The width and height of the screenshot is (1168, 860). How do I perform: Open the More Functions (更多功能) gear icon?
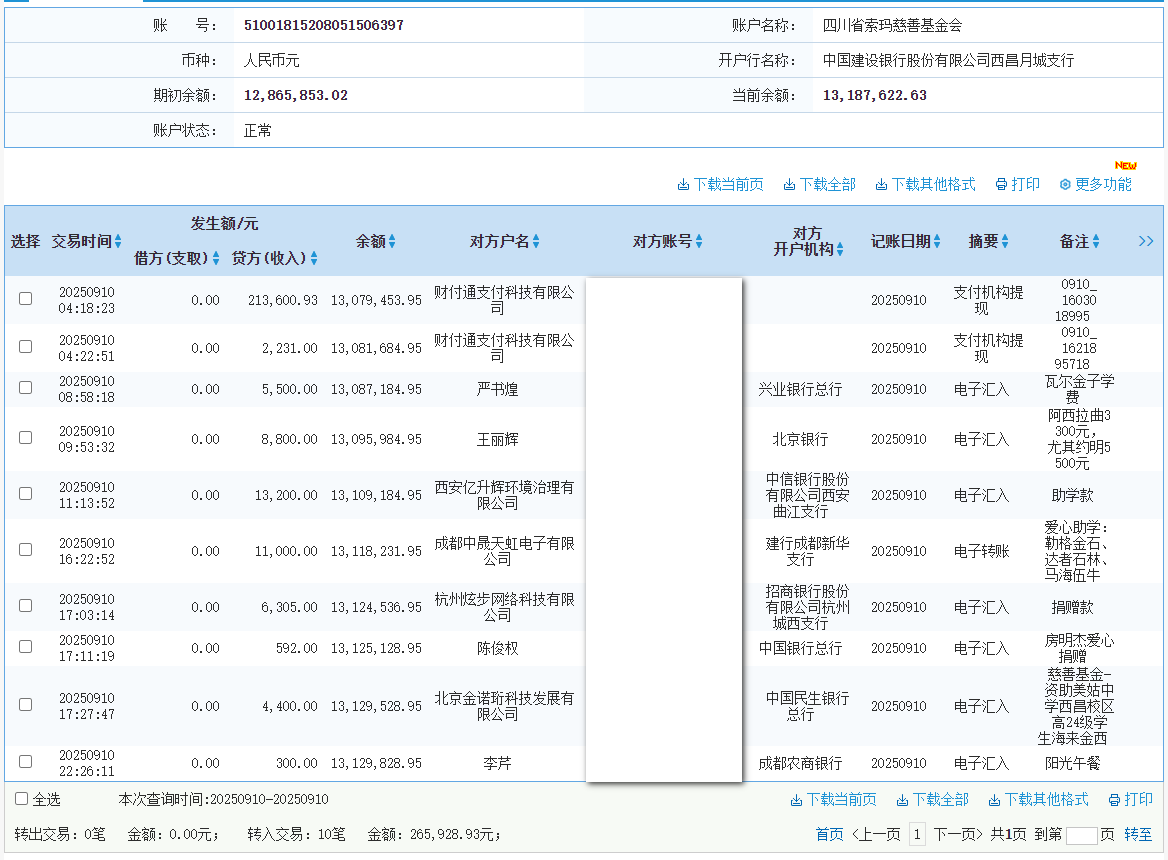coord(1065,185)
